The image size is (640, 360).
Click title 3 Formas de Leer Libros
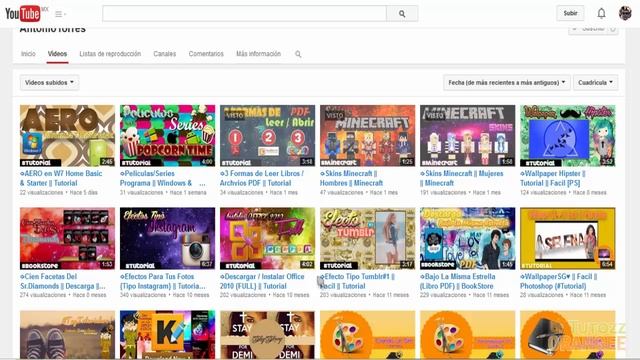pos(262,178)
